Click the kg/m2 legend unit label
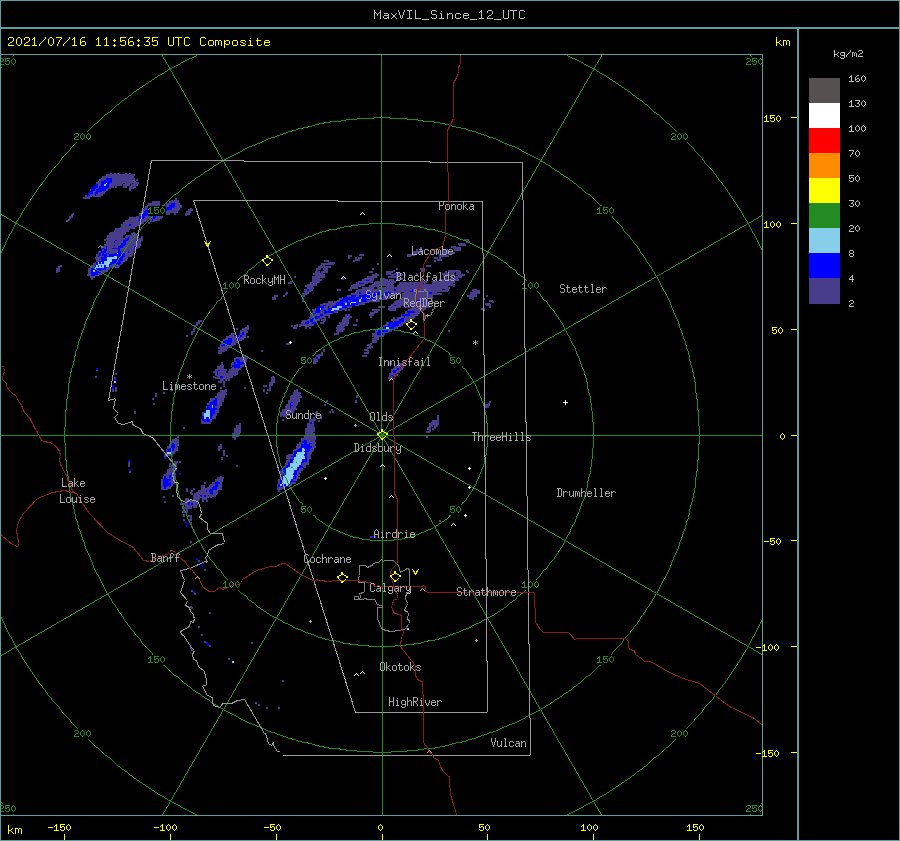Viewport: 900px width, 841px height. pos(848,54)
